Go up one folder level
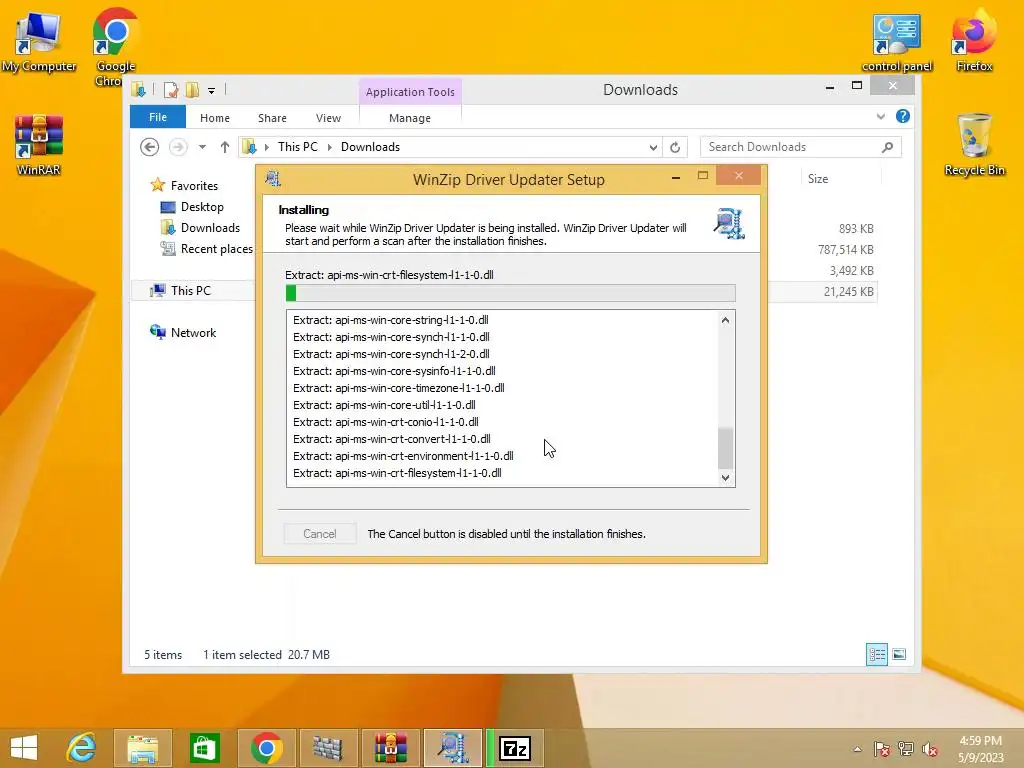The width and height of the screenshot is (1024, 768). click(x=225, y=147)
